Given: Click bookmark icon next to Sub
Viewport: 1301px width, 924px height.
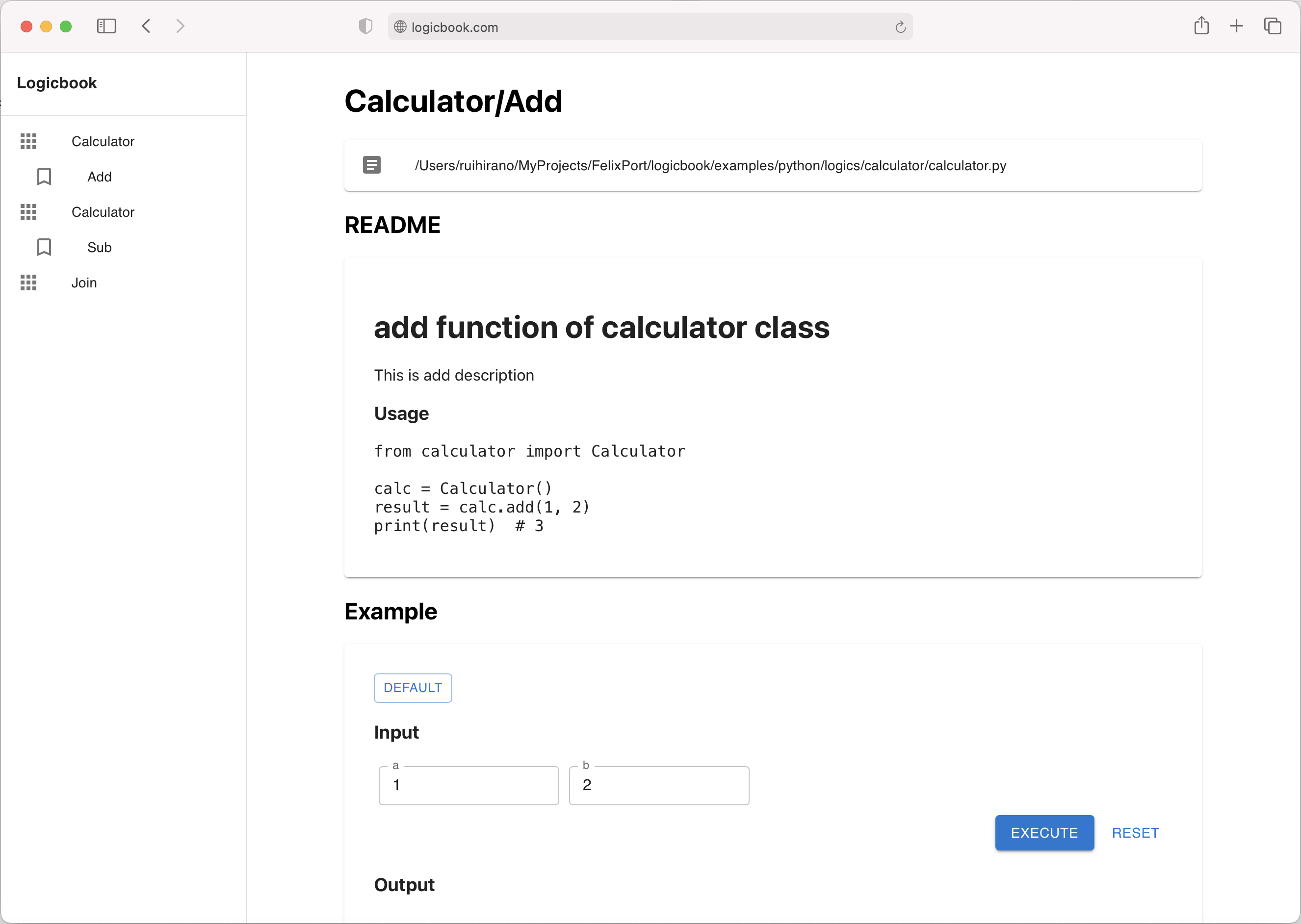Looking at the screenshot, I should pos(44,247).
